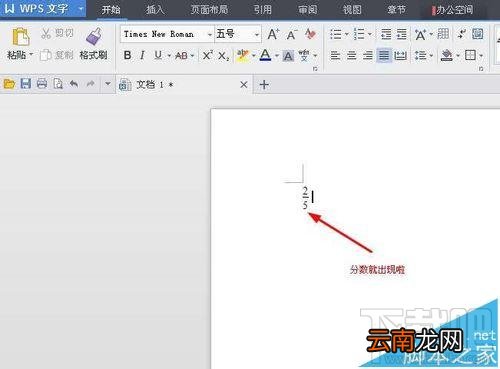Align text right
The image size is (500, 369).
[367, 55]
